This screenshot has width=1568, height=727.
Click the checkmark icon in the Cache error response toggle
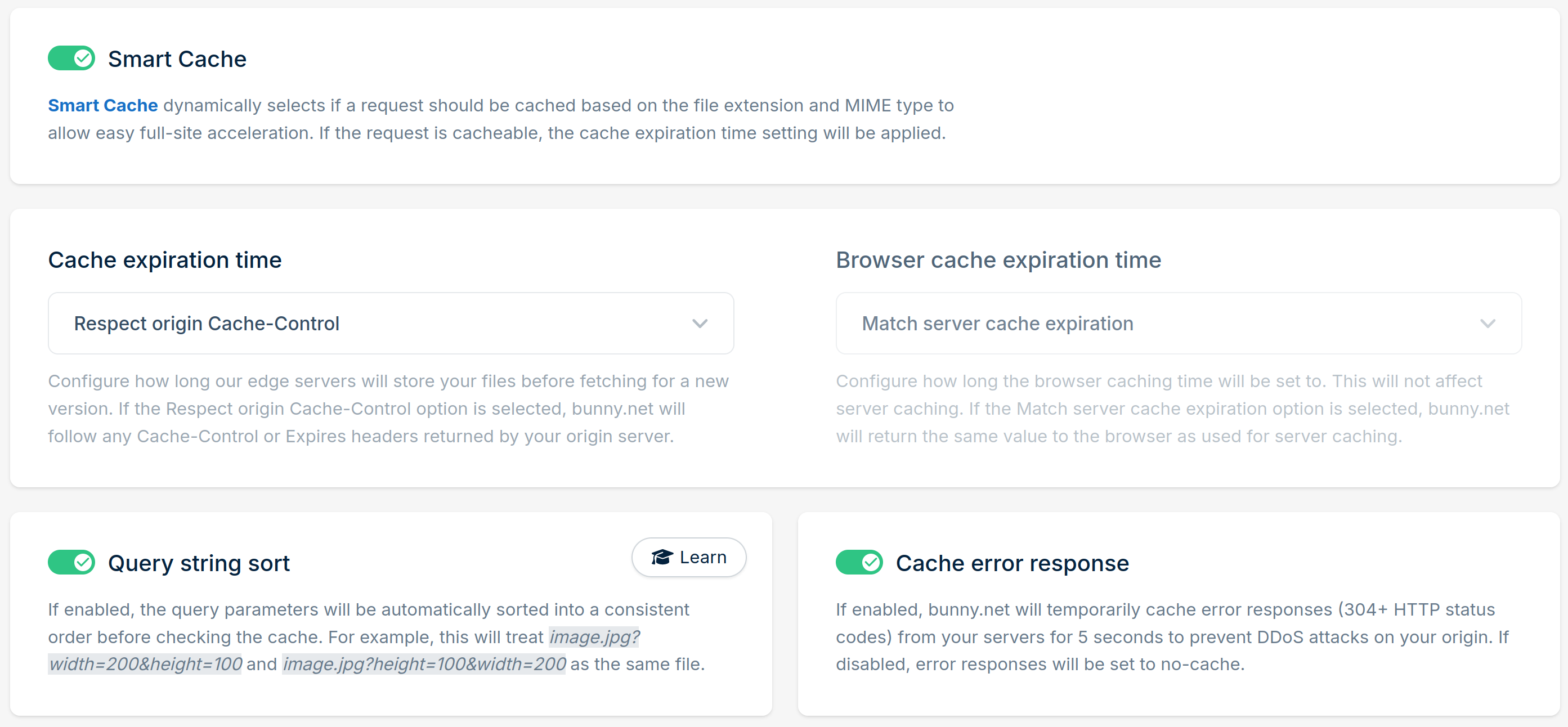[x=872, y=562]
